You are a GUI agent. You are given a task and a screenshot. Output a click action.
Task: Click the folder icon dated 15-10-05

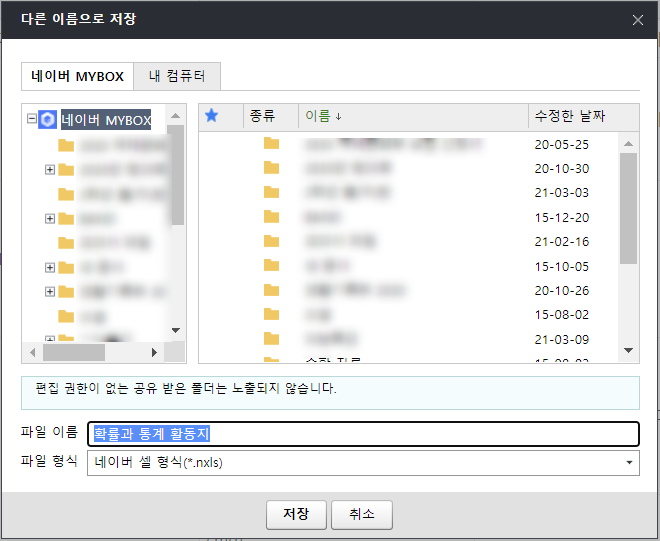coord(271,266)
